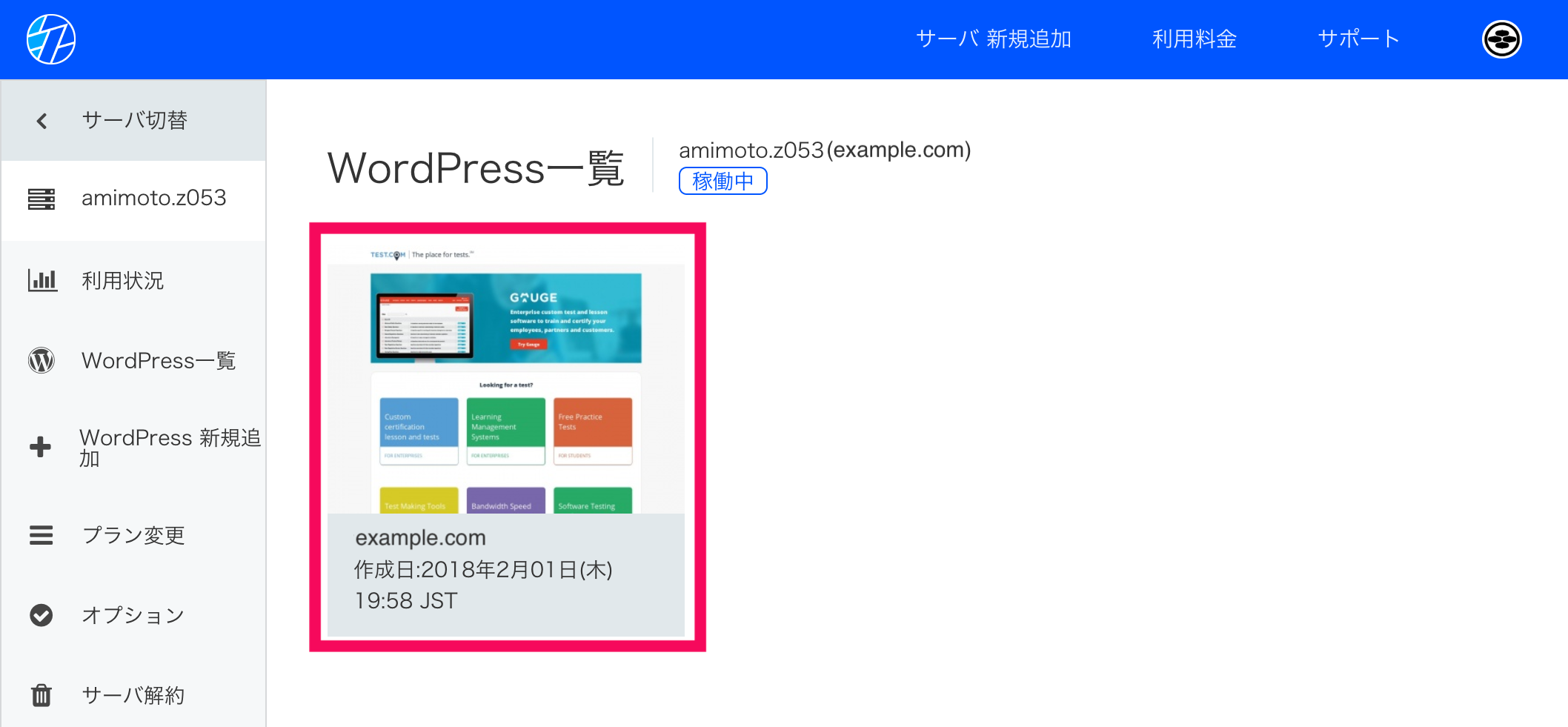Select サーバ切替 in the sidebar
Screen dimensions: 1568x727
134,121
